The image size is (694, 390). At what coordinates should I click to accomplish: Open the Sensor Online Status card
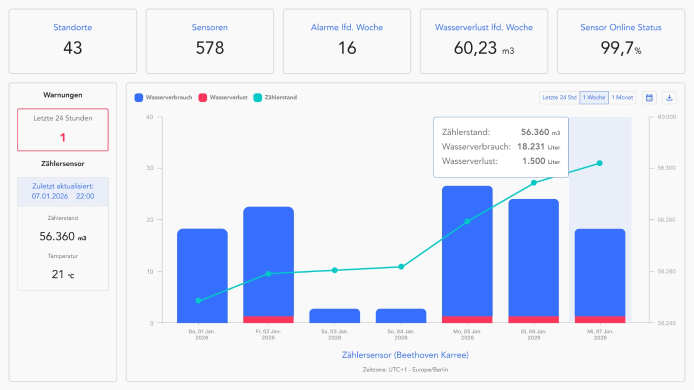(621, 41)
